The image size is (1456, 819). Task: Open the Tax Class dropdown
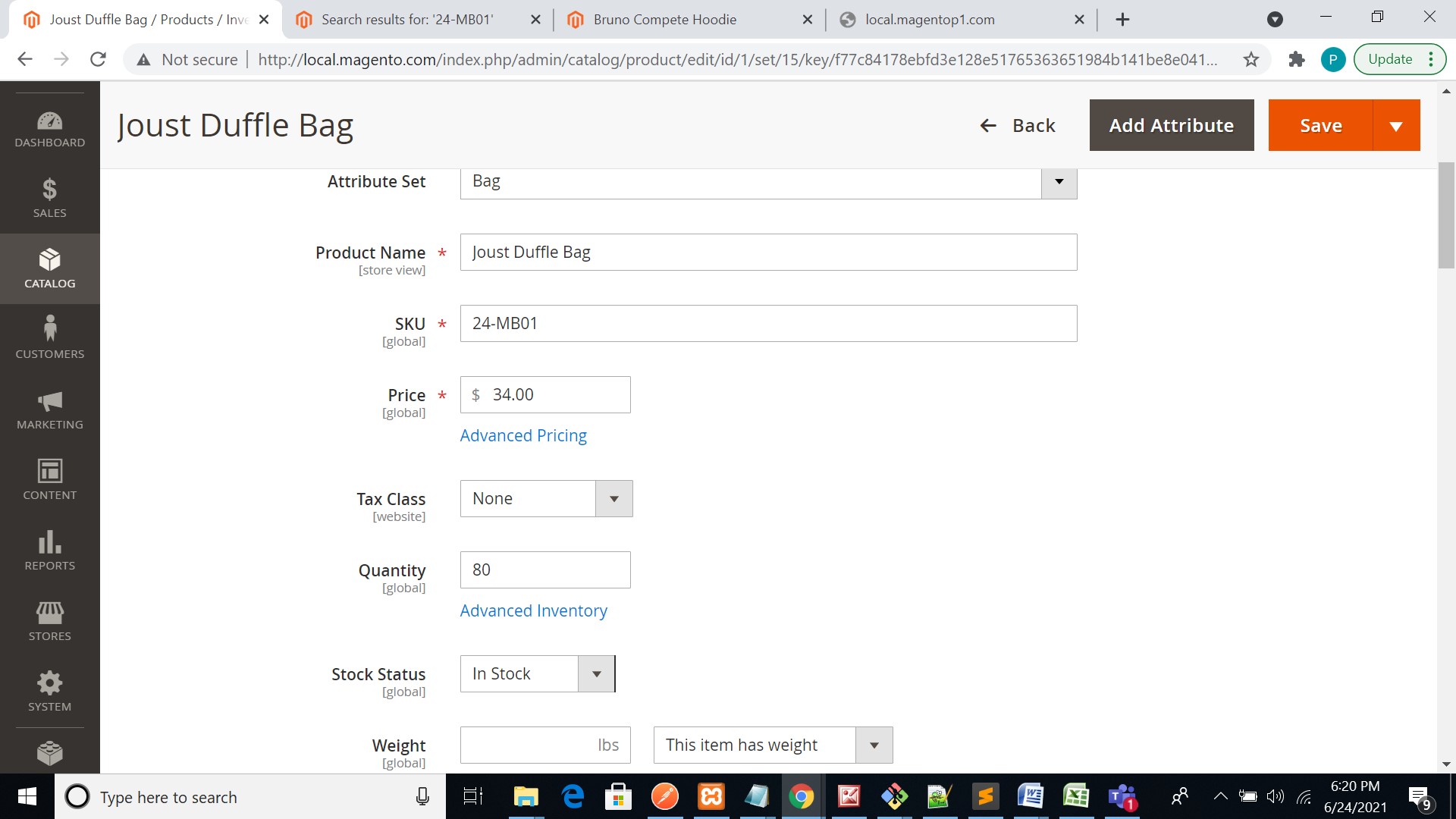613,498
